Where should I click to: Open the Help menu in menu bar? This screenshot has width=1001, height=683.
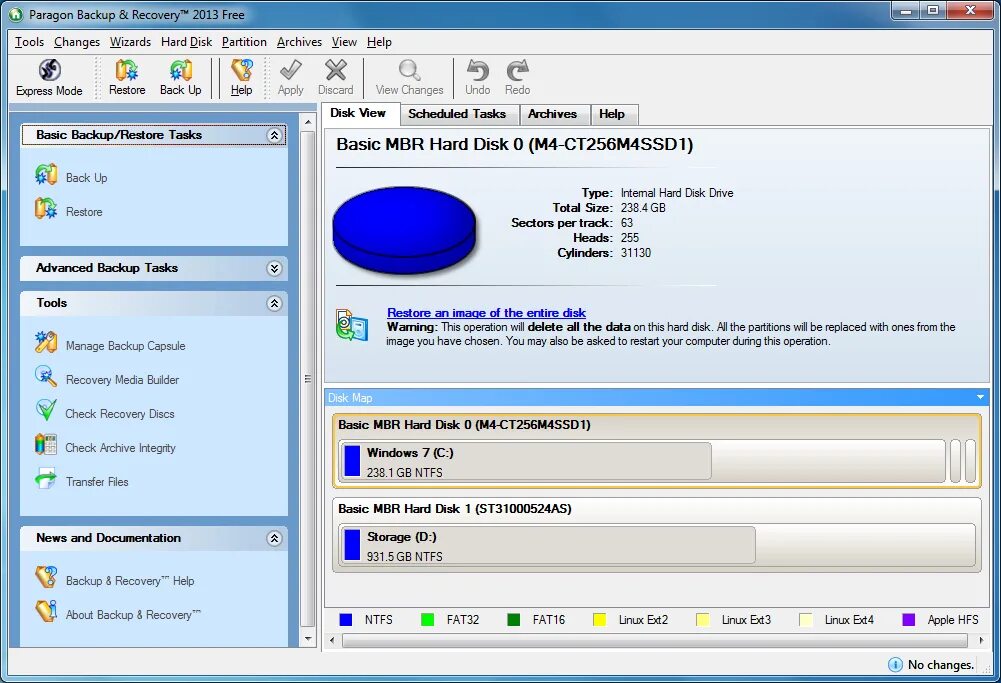(379, 41)
